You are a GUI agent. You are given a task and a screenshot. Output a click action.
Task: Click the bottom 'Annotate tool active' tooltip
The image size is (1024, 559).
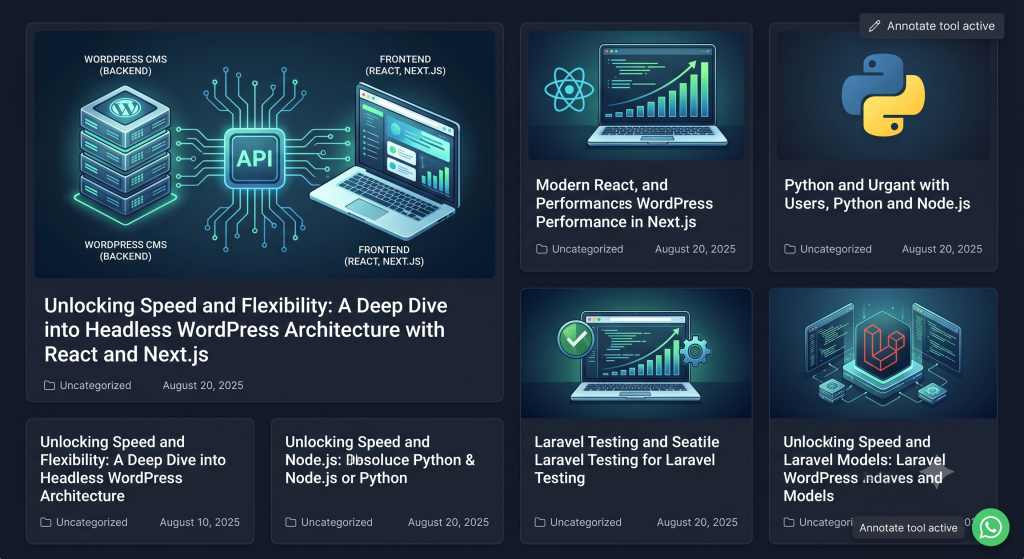click(908, 528)
